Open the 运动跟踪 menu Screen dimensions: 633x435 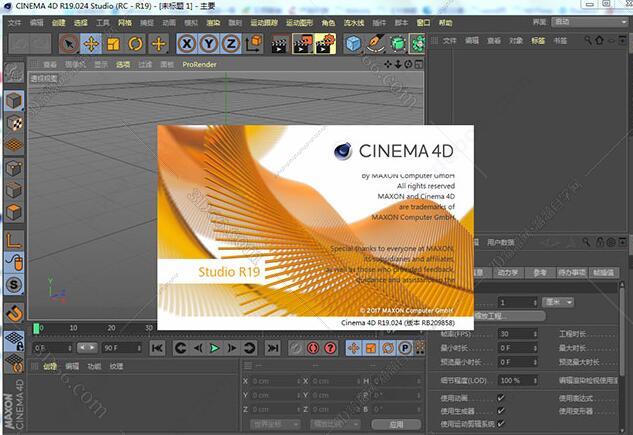(265, 22)
